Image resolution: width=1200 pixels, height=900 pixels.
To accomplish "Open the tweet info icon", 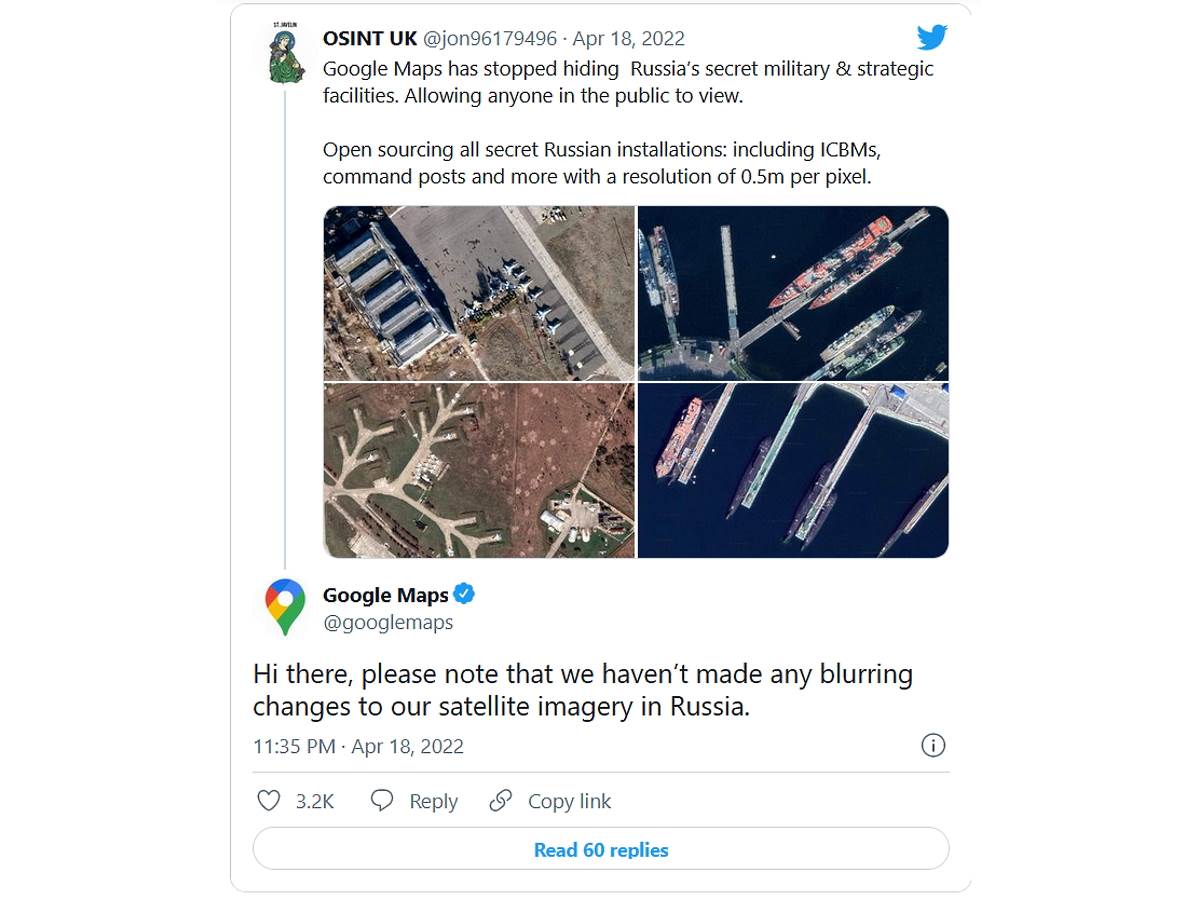I will (x=932, y=746).
